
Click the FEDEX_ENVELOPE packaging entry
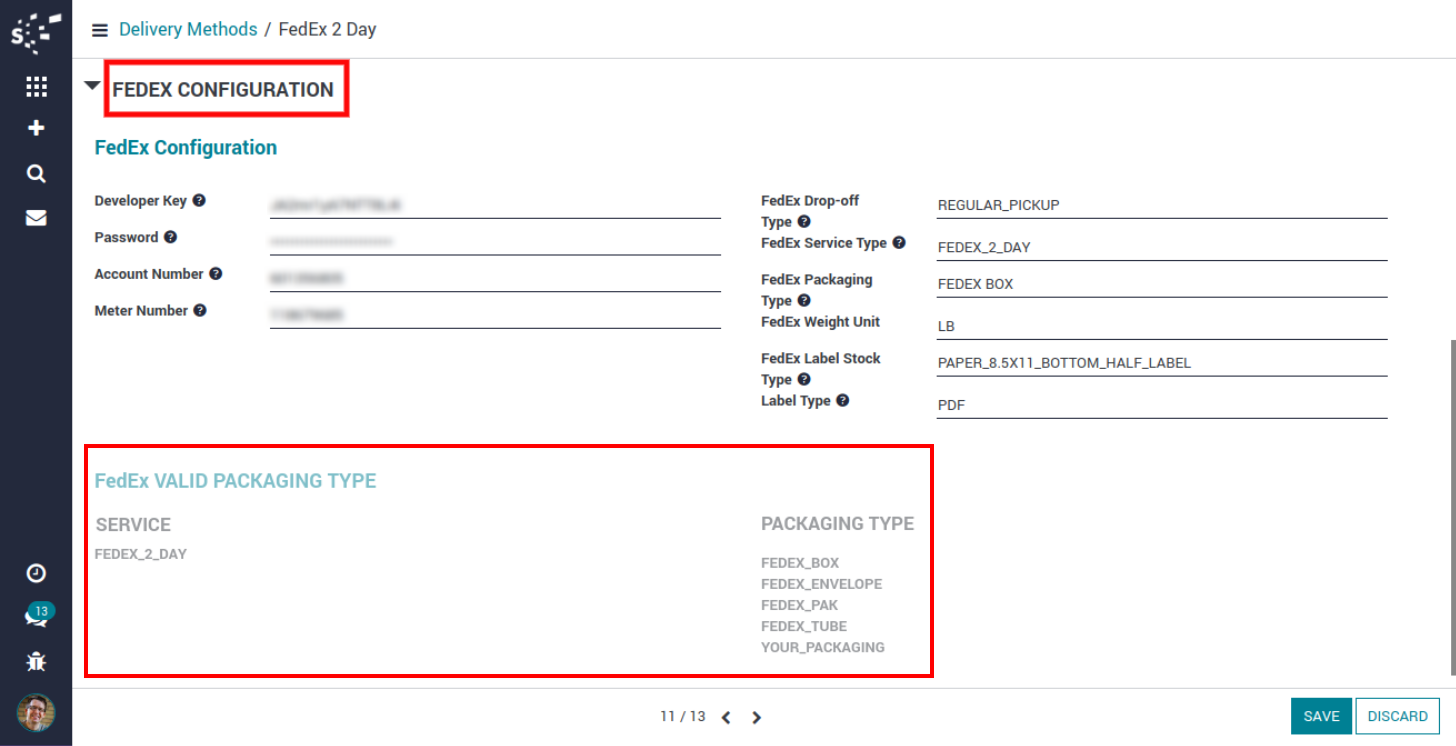coord(821,584)
